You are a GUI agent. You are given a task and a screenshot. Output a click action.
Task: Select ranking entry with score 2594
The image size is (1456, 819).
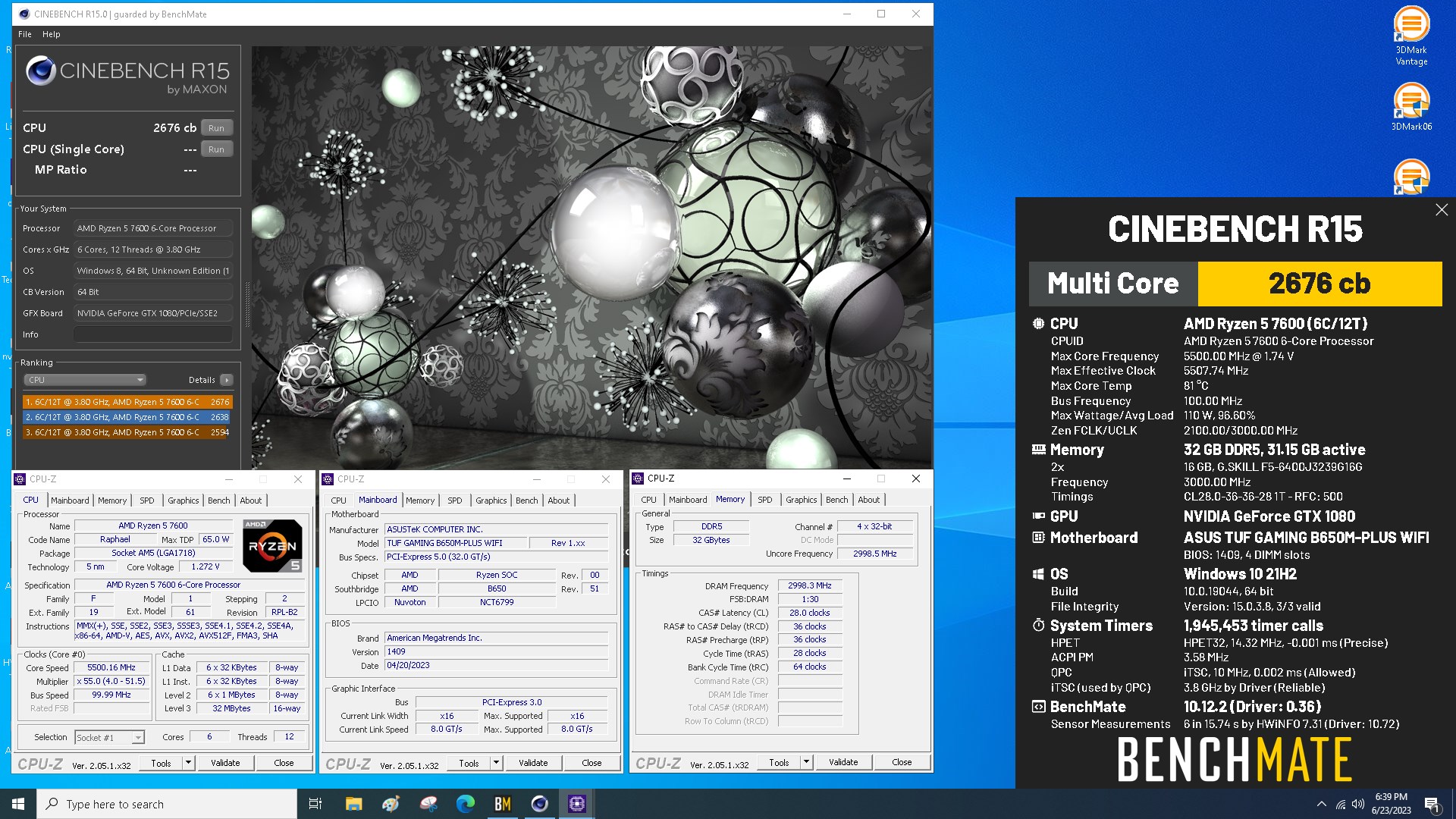pyautogui.click(x=127, y=432)
